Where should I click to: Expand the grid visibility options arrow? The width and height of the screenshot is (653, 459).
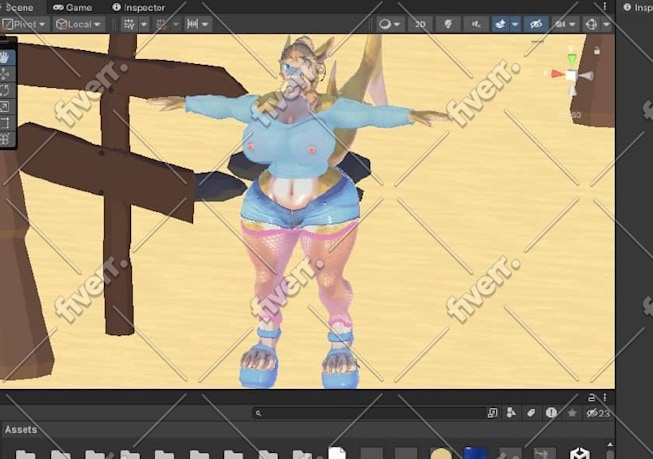144,25
